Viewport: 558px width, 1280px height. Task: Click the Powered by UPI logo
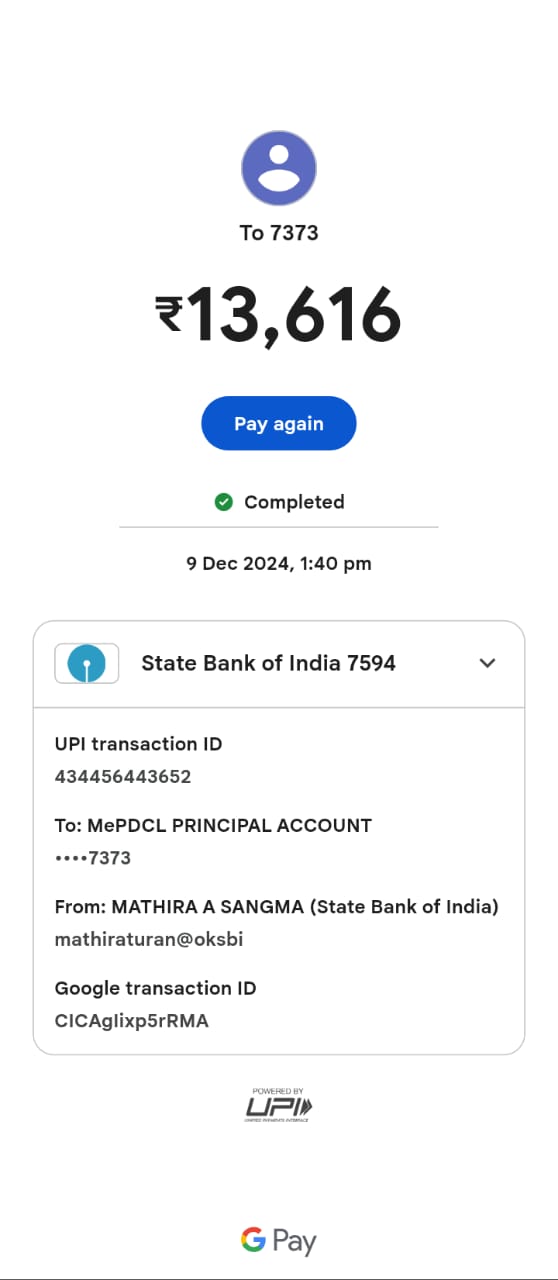(x=279, y=1104)
